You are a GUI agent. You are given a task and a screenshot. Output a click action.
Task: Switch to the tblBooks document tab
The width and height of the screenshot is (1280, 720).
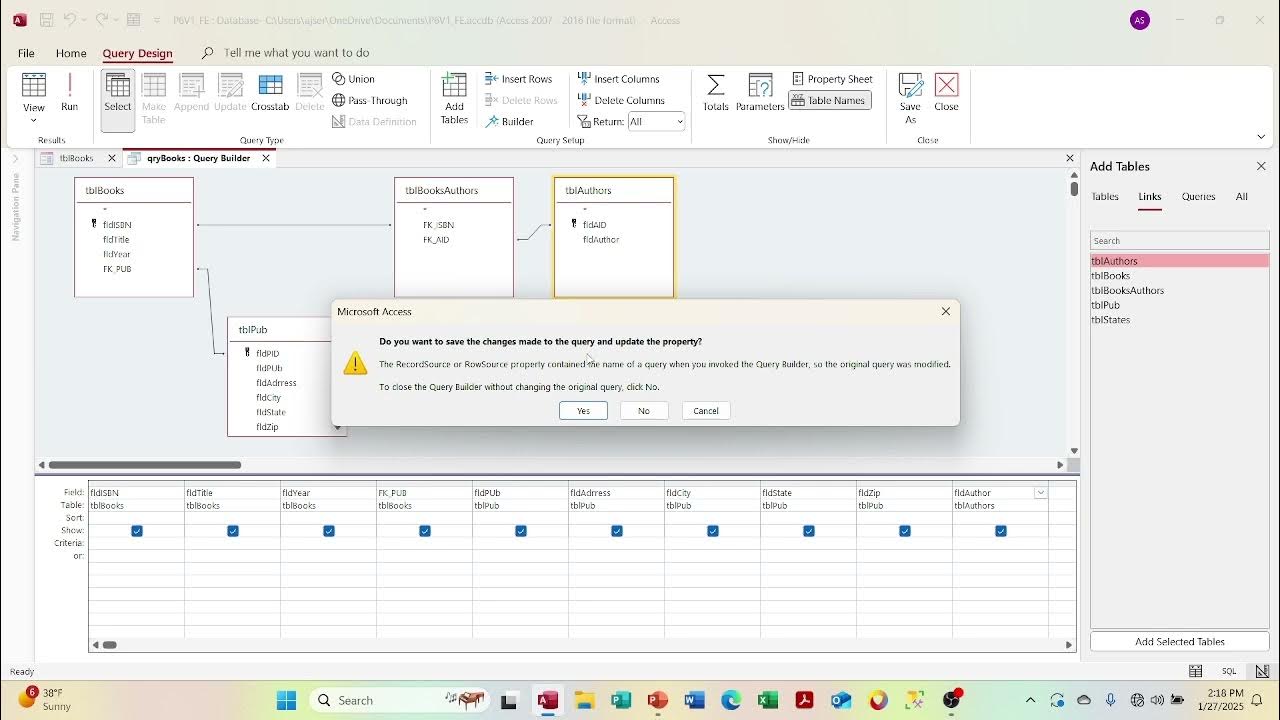point(76,158)
